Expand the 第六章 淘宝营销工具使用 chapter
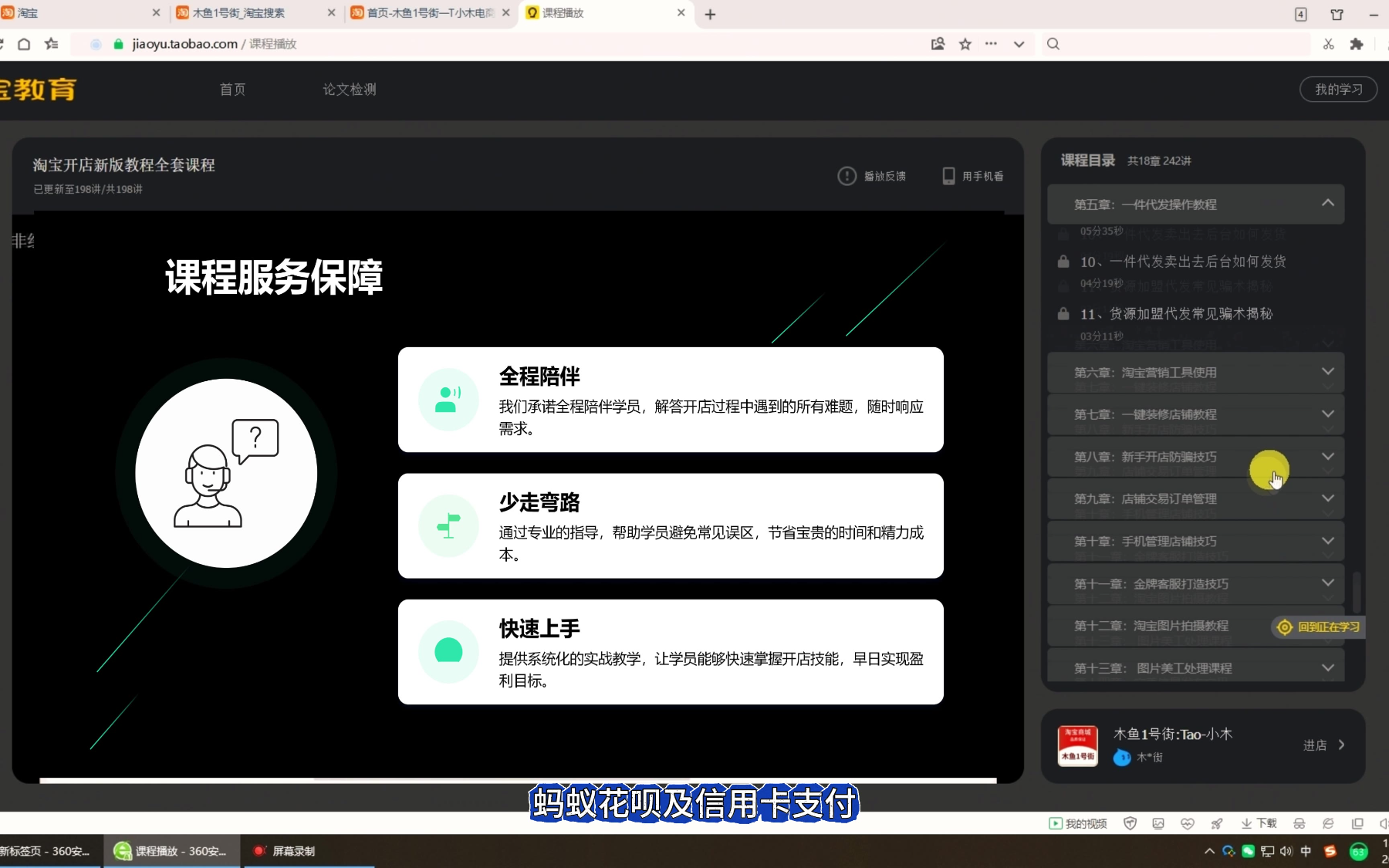Screen dimensions: 1389x868 tap(1327, 372)
